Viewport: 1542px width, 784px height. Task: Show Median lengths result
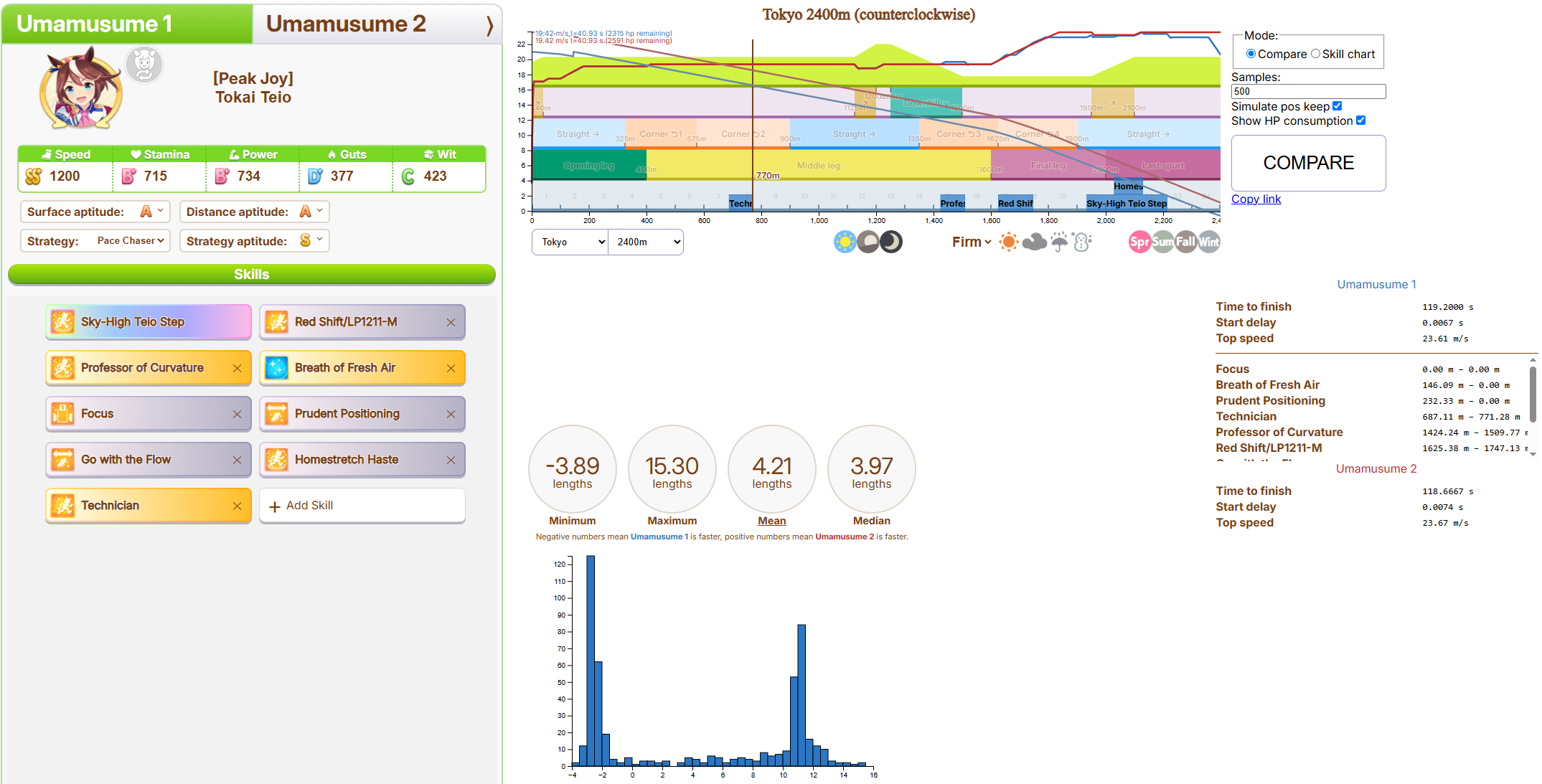872,469
